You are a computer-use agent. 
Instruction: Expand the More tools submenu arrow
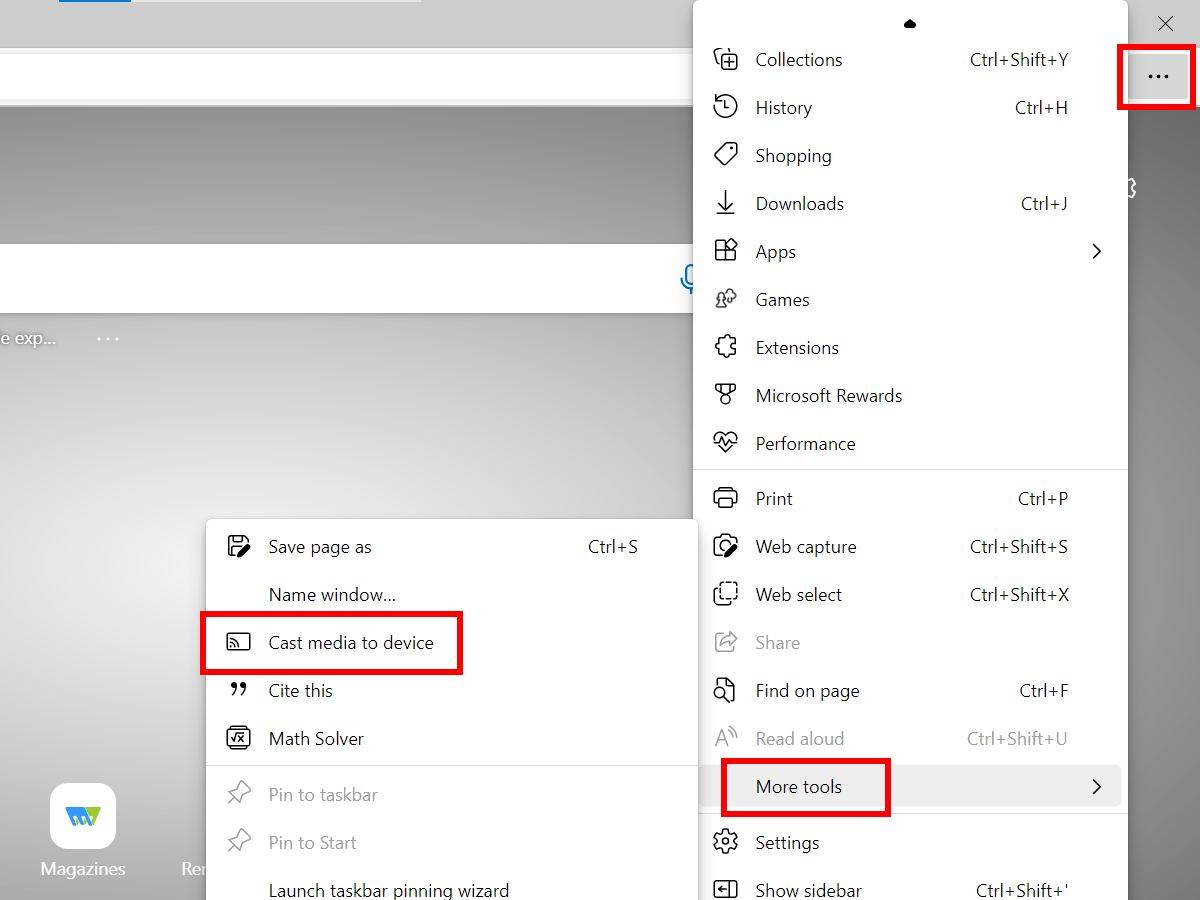pos(1096,787)
